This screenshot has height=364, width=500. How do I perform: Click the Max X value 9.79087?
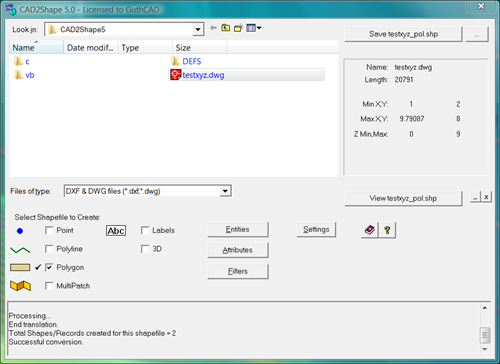(x=412, y=119)
